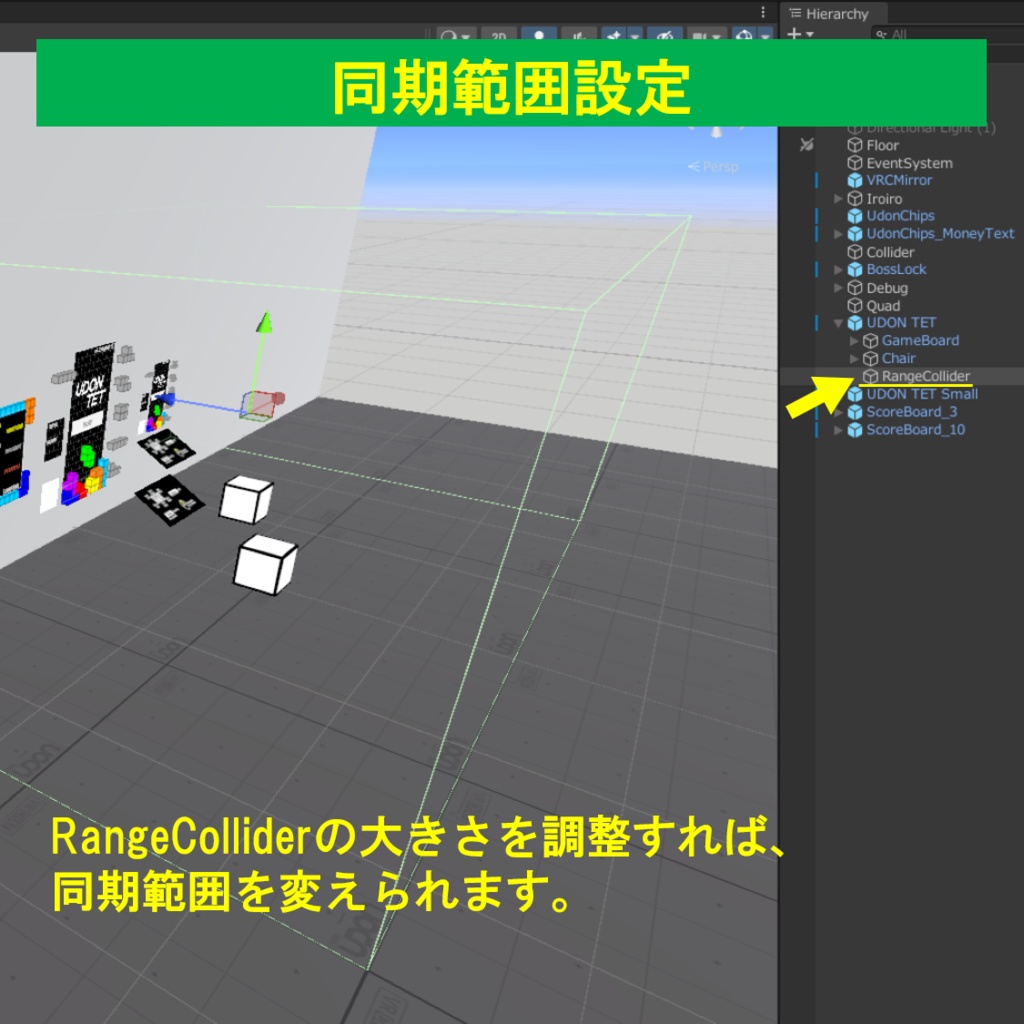This screenshot has height=1024, width=1024.
Task: Select the Chair child row
Action: coord(898,358)
